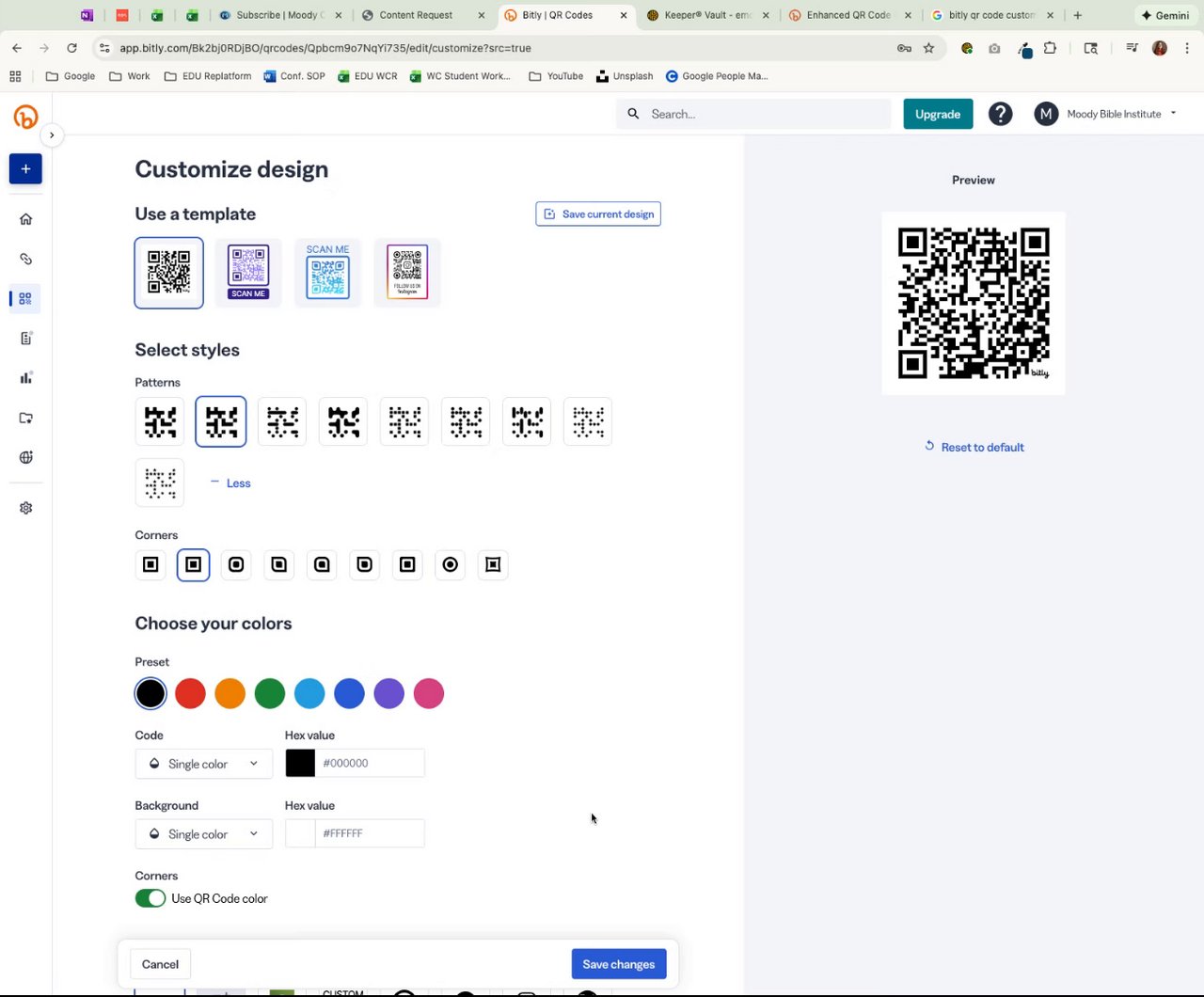The width and height of the screenshot is (1204, 997).
Task: Toggle Use QR Code color switch
Action: (x=150, y=898)
